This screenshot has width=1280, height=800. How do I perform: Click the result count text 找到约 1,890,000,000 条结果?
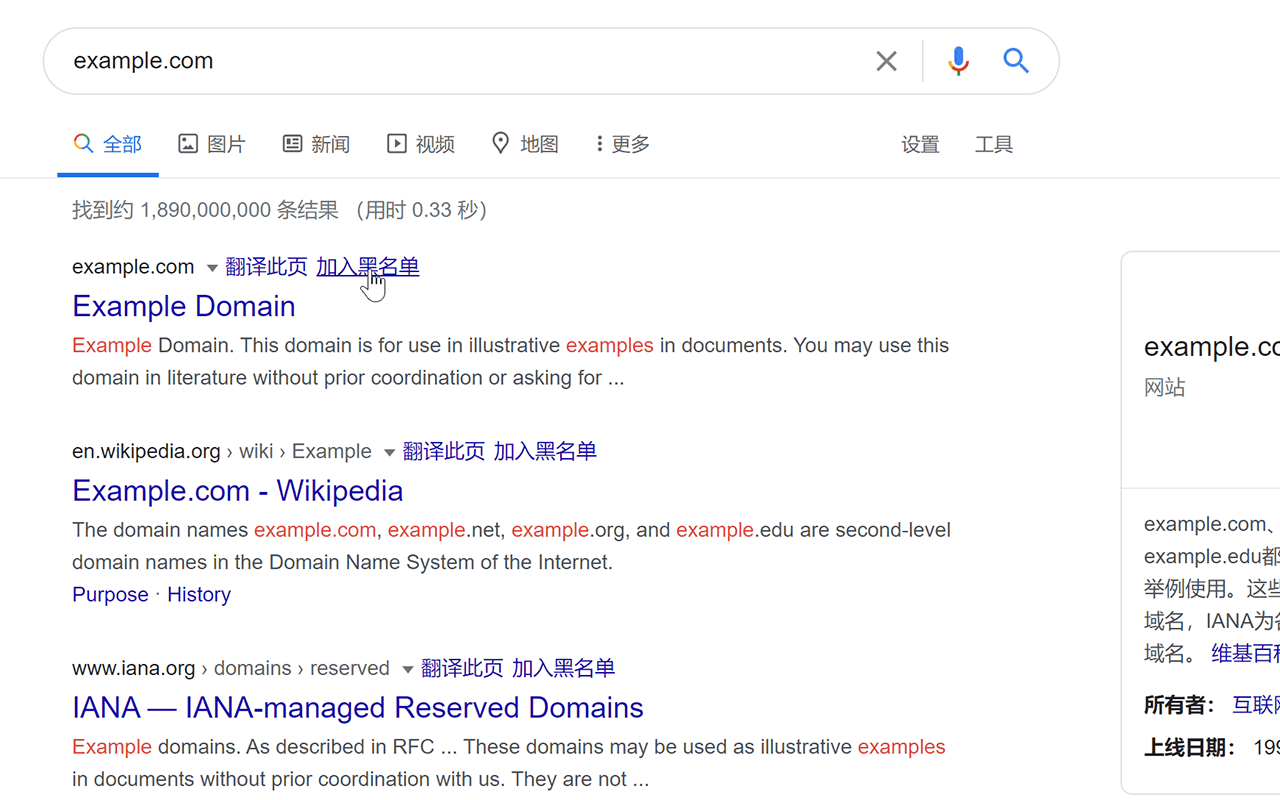[x=206, y=210]
